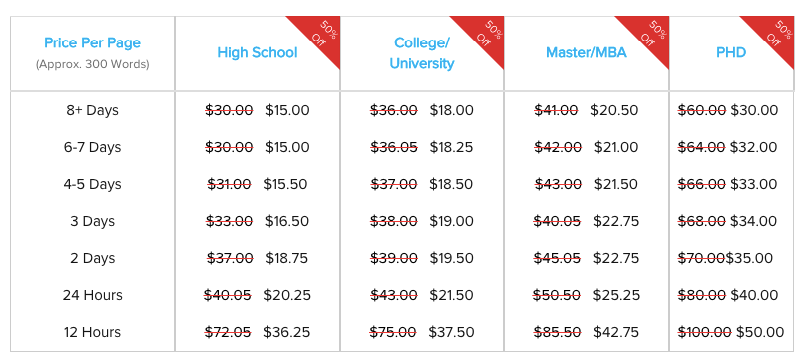Click the struck-through $60.00 PHD price

702,110
